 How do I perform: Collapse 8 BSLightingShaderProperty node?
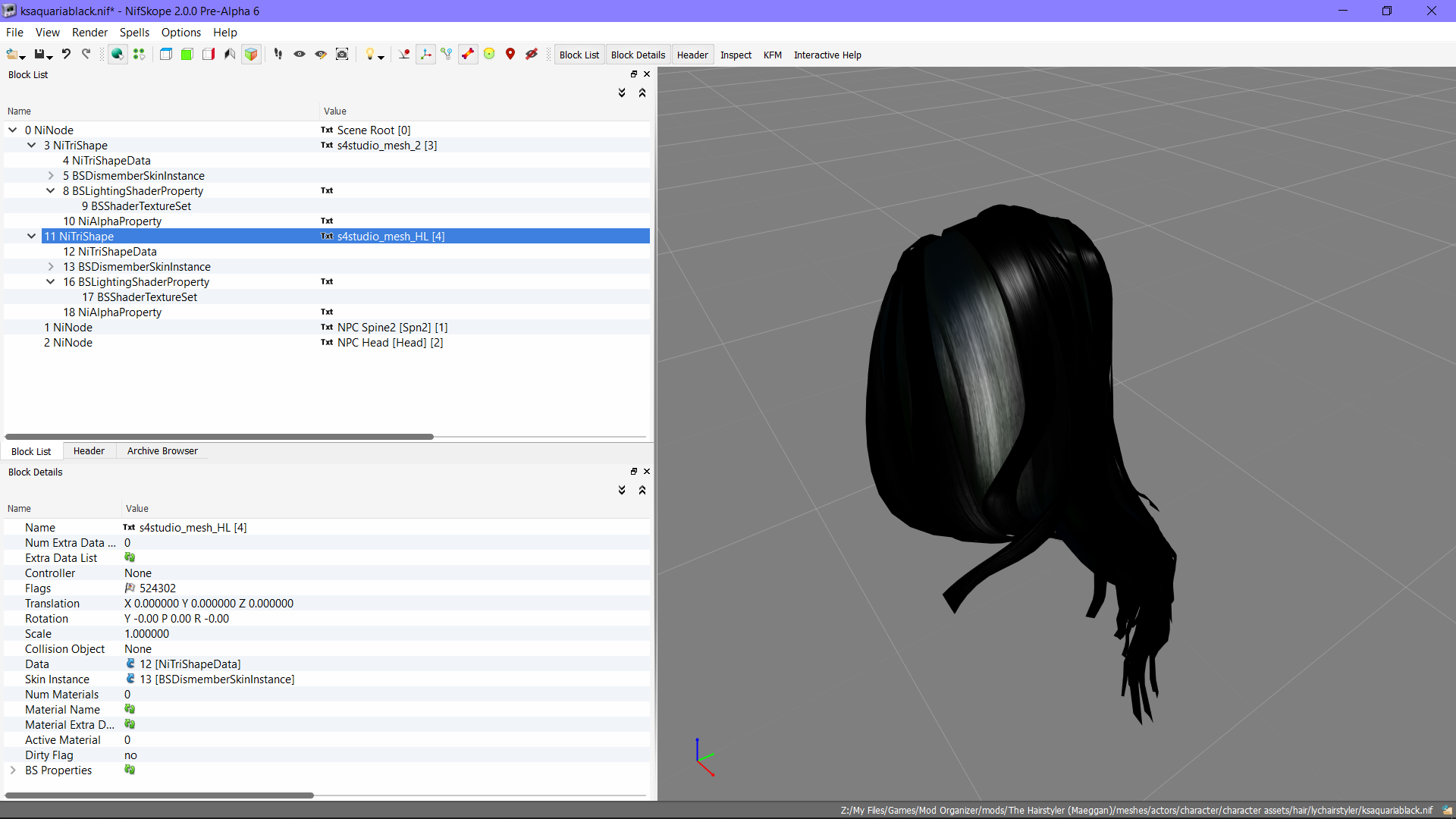pyautogui.click(x=51, y=190)
